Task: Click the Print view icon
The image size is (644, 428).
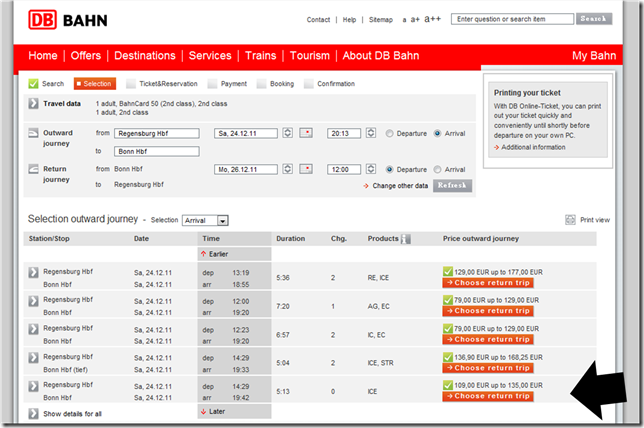Action: (x=570, y=220)
